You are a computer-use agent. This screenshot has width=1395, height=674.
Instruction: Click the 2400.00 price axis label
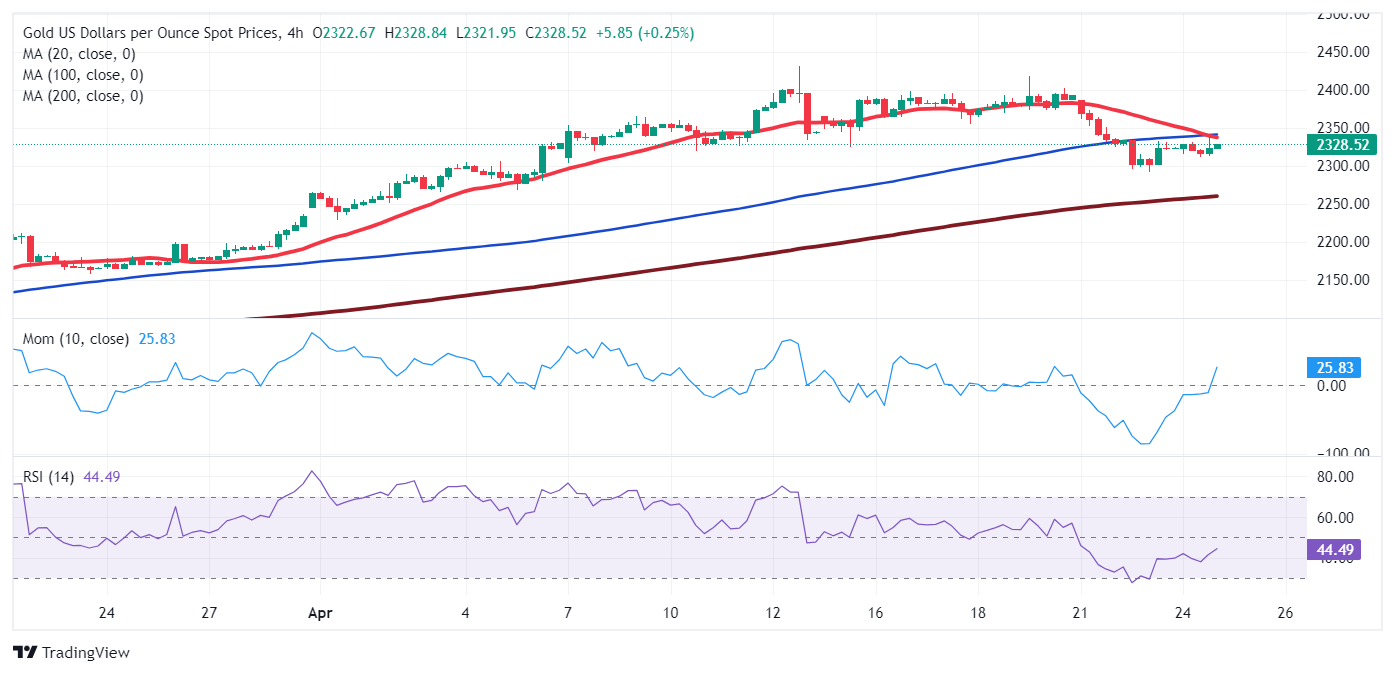pos(1343,90)
